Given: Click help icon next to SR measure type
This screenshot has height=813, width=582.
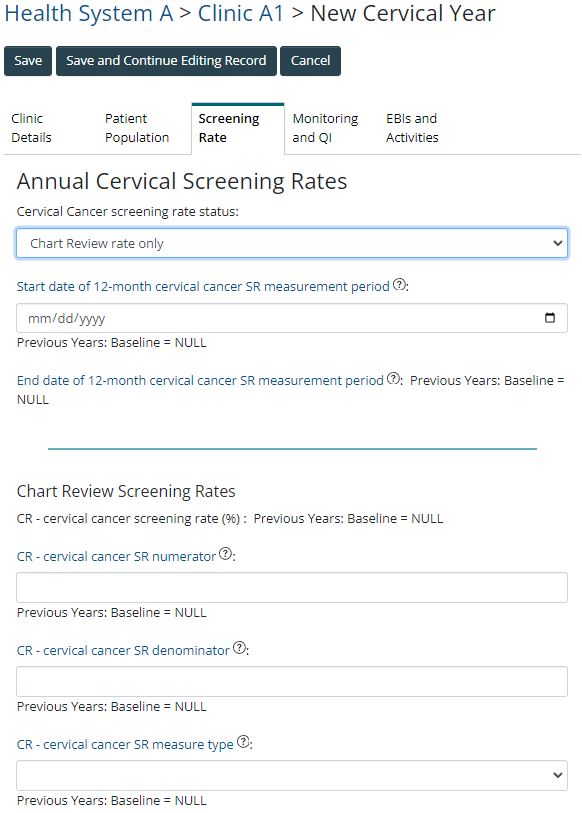Looking at the screenshot, I should point(243,741).
